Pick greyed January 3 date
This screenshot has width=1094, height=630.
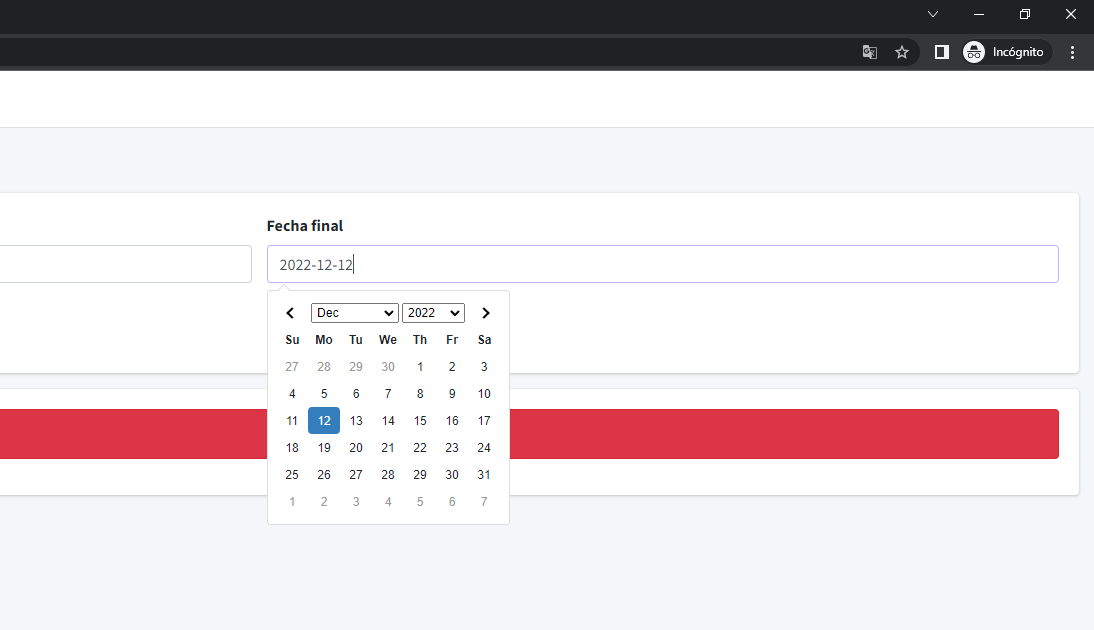pos(356,502)
